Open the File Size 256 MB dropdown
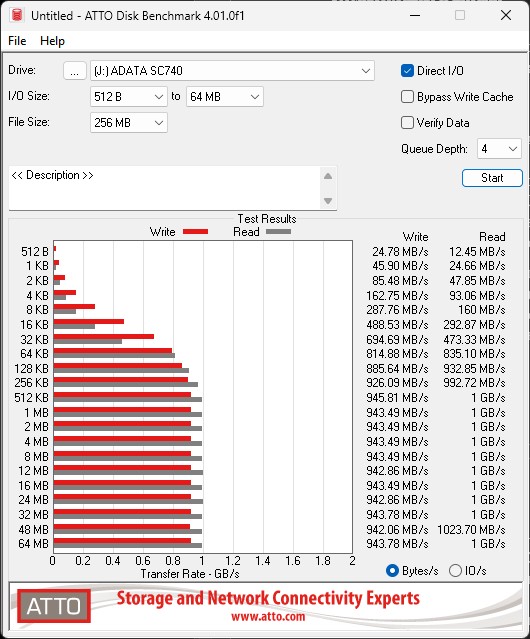 tap(129, 123)
